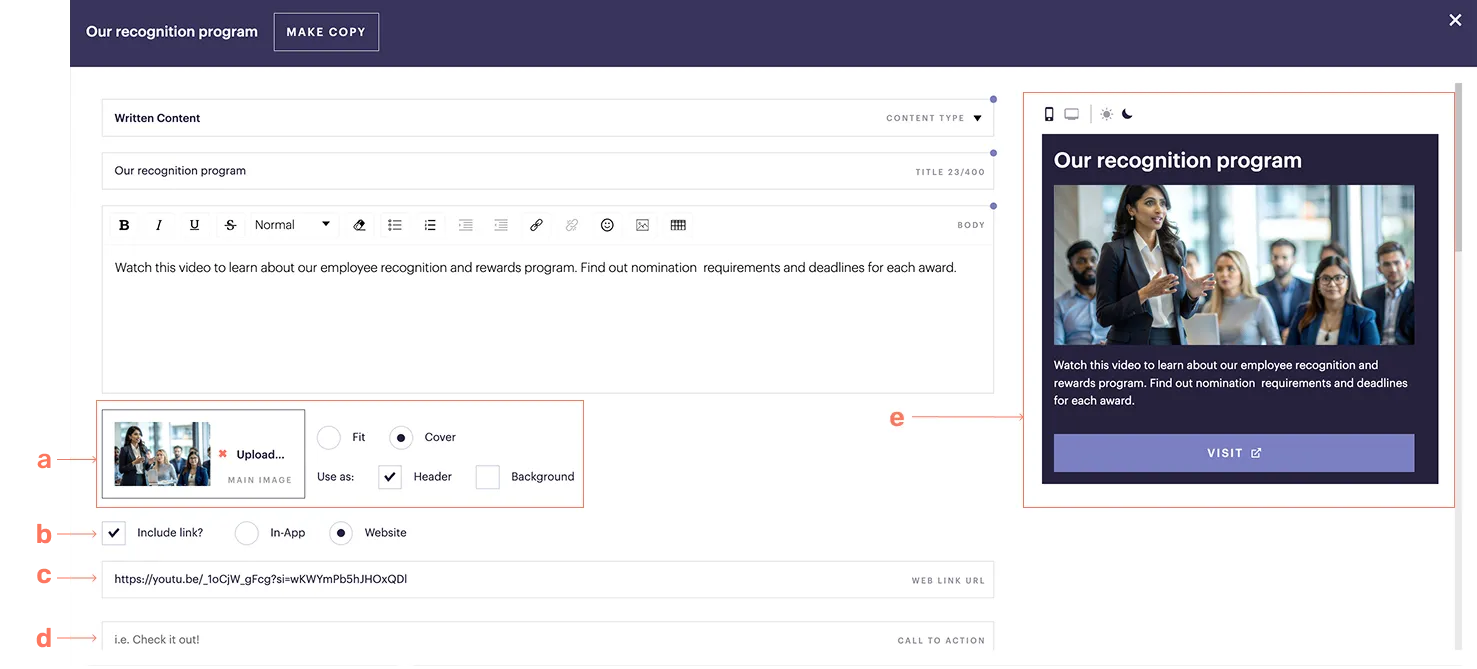Screen dimensions: 1477x669
Task: Select the Cover image option
Action: pos(401,437)
